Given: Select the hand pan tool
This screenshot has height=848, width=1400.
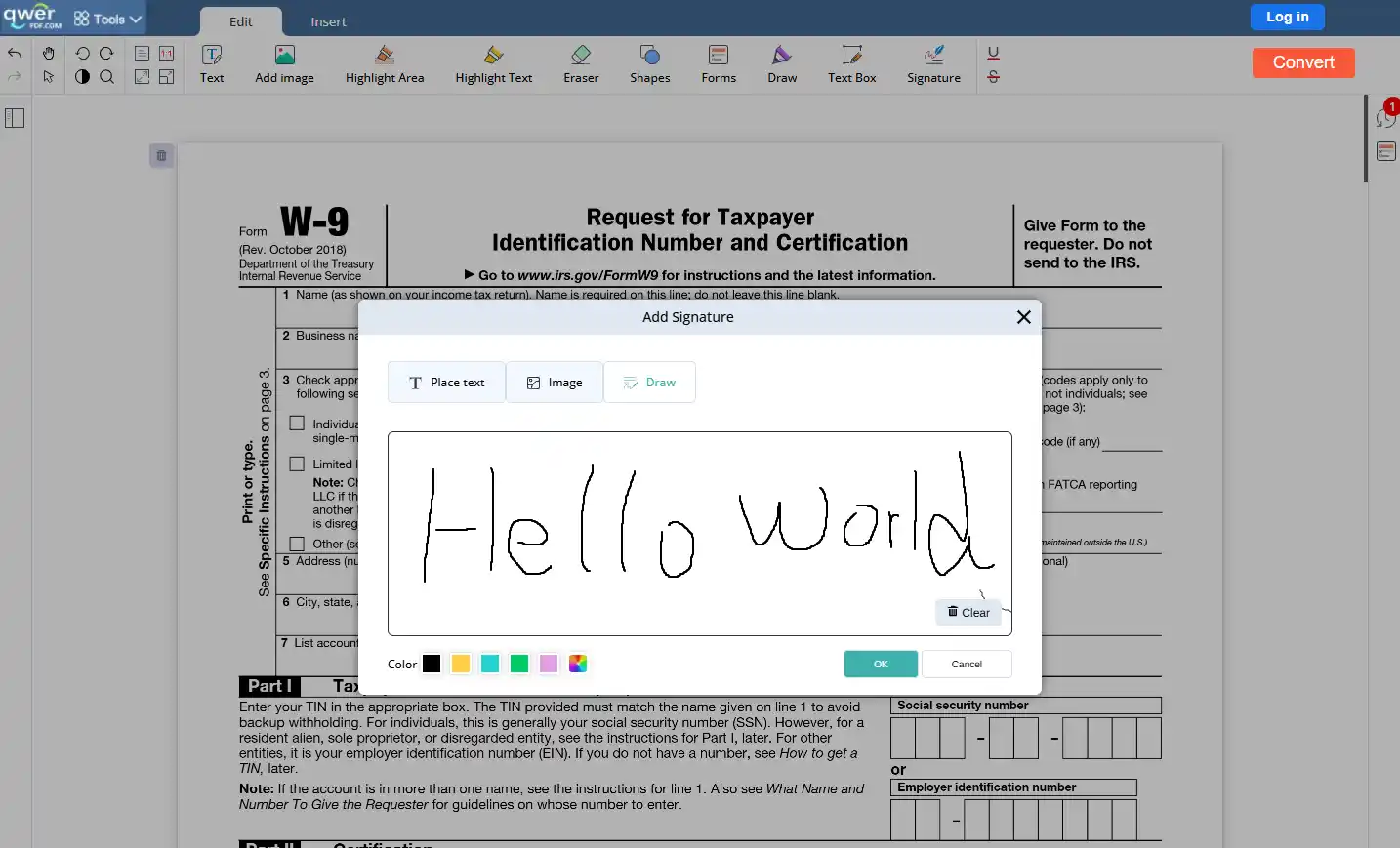Looking at the screenshot, I should click(x=49, y=53).
